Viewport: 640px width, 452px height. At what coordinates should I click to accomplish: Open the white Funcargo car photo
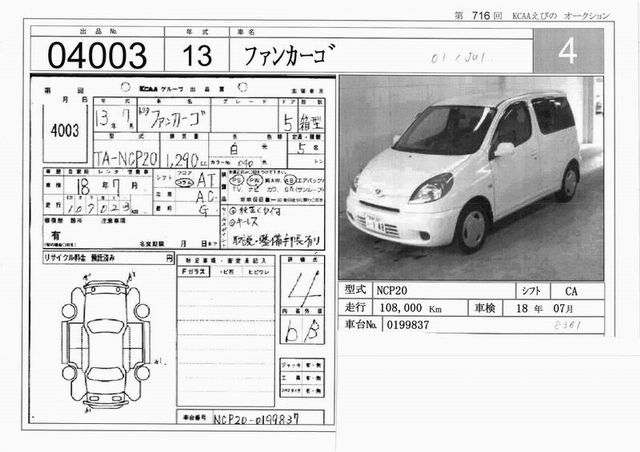[x=471, y=178]
